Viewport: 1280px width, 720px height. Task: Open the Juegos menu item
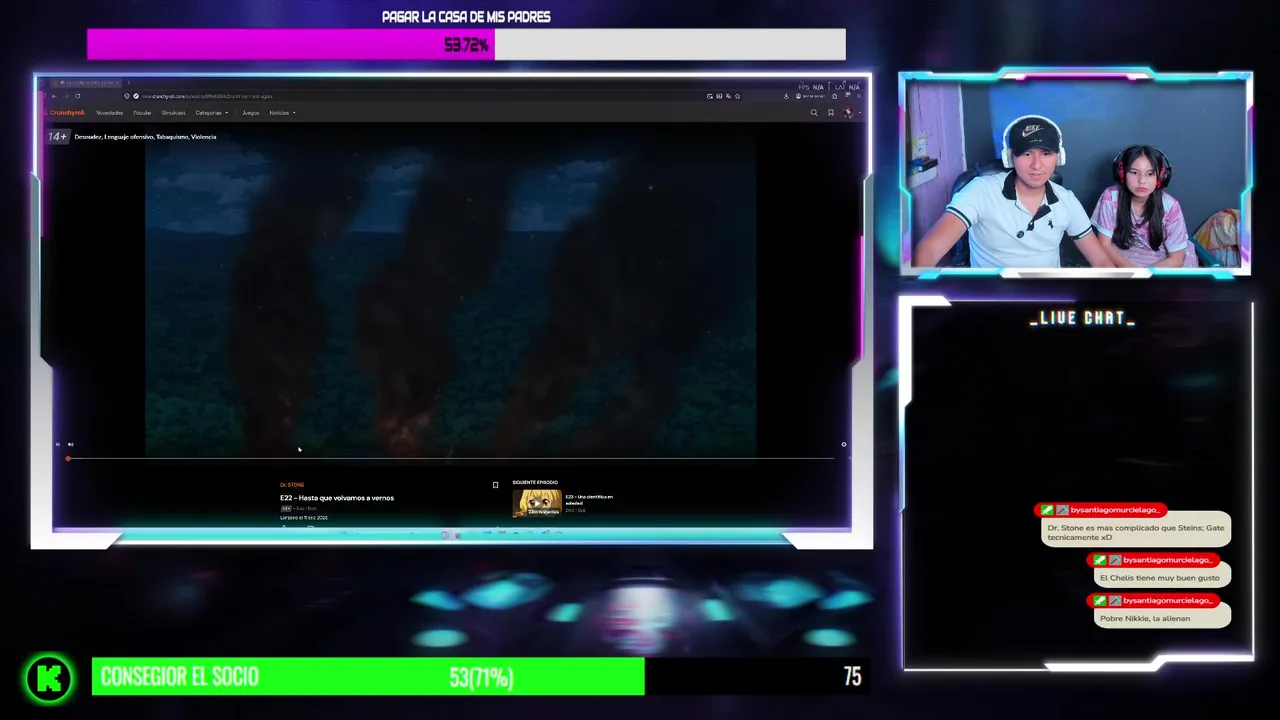point(250,113)
